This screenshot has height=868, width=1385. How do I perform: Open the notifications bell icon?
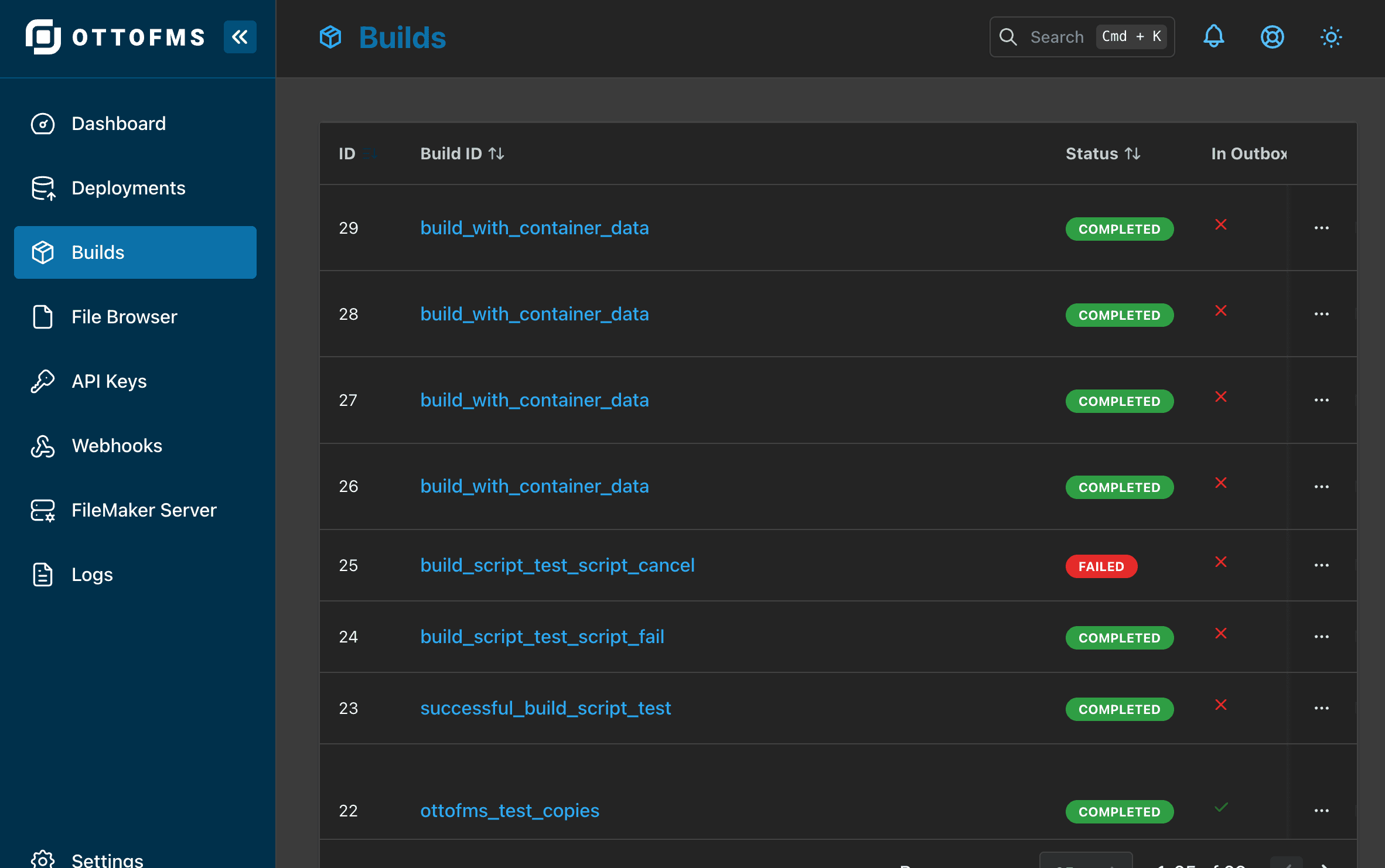click(1214, 36)
